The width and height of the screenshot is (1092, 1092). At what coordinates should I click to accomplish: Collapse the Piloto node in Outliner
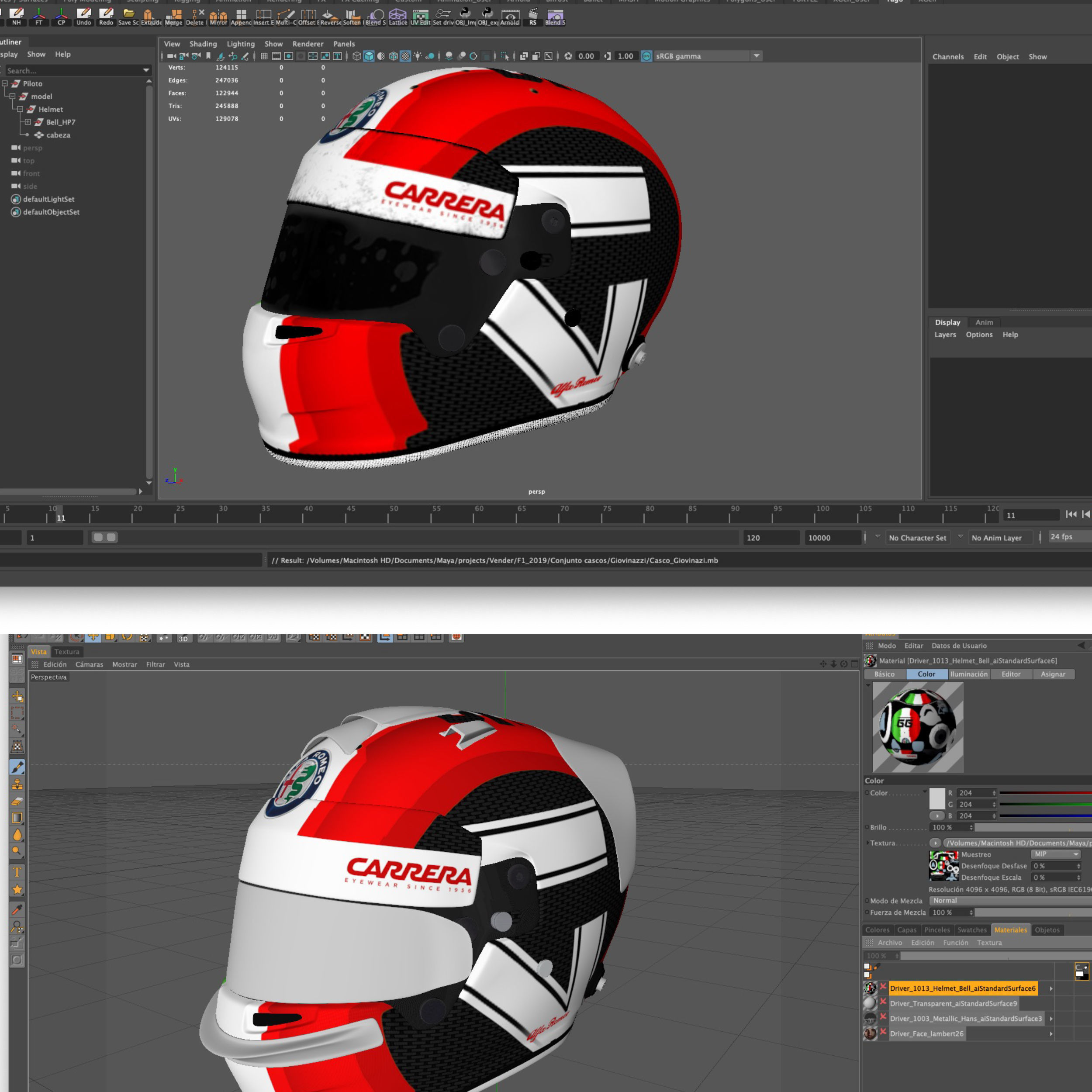(4, 84)
